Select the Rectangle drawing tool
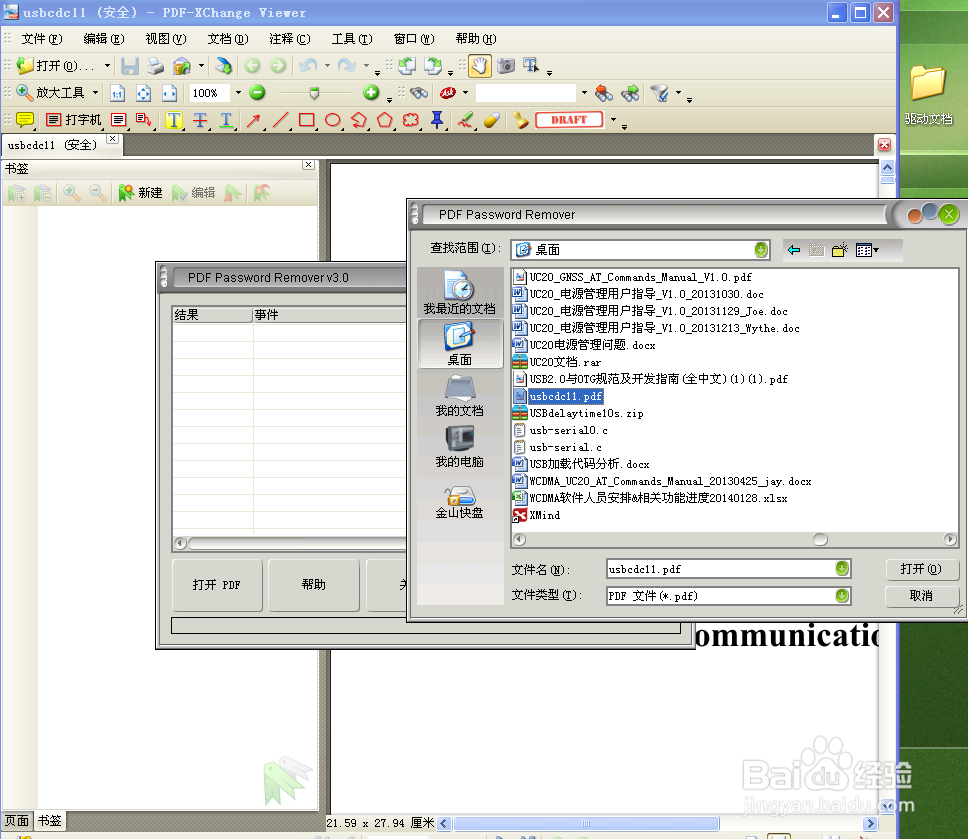Viewport: 968px width, 839px height. tap(307, 120)
